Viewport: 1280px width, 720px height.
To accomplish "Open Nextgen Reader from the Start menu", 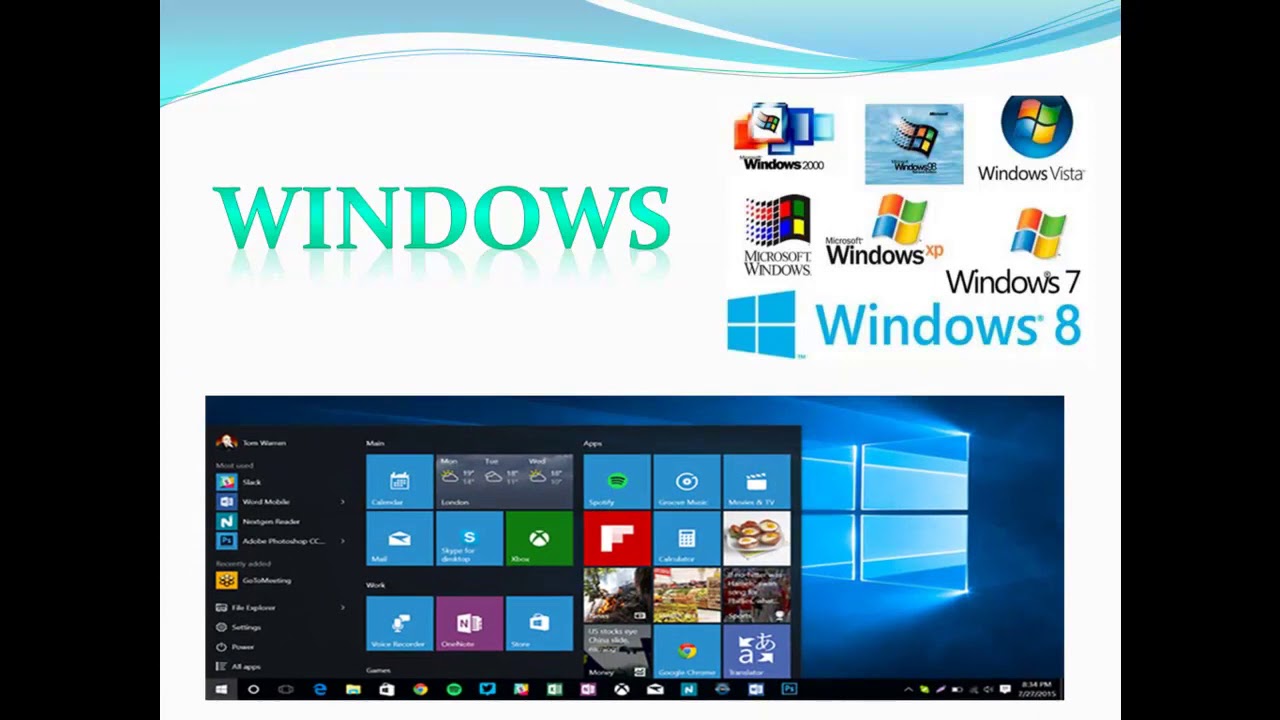I will (x=259, y=521).
